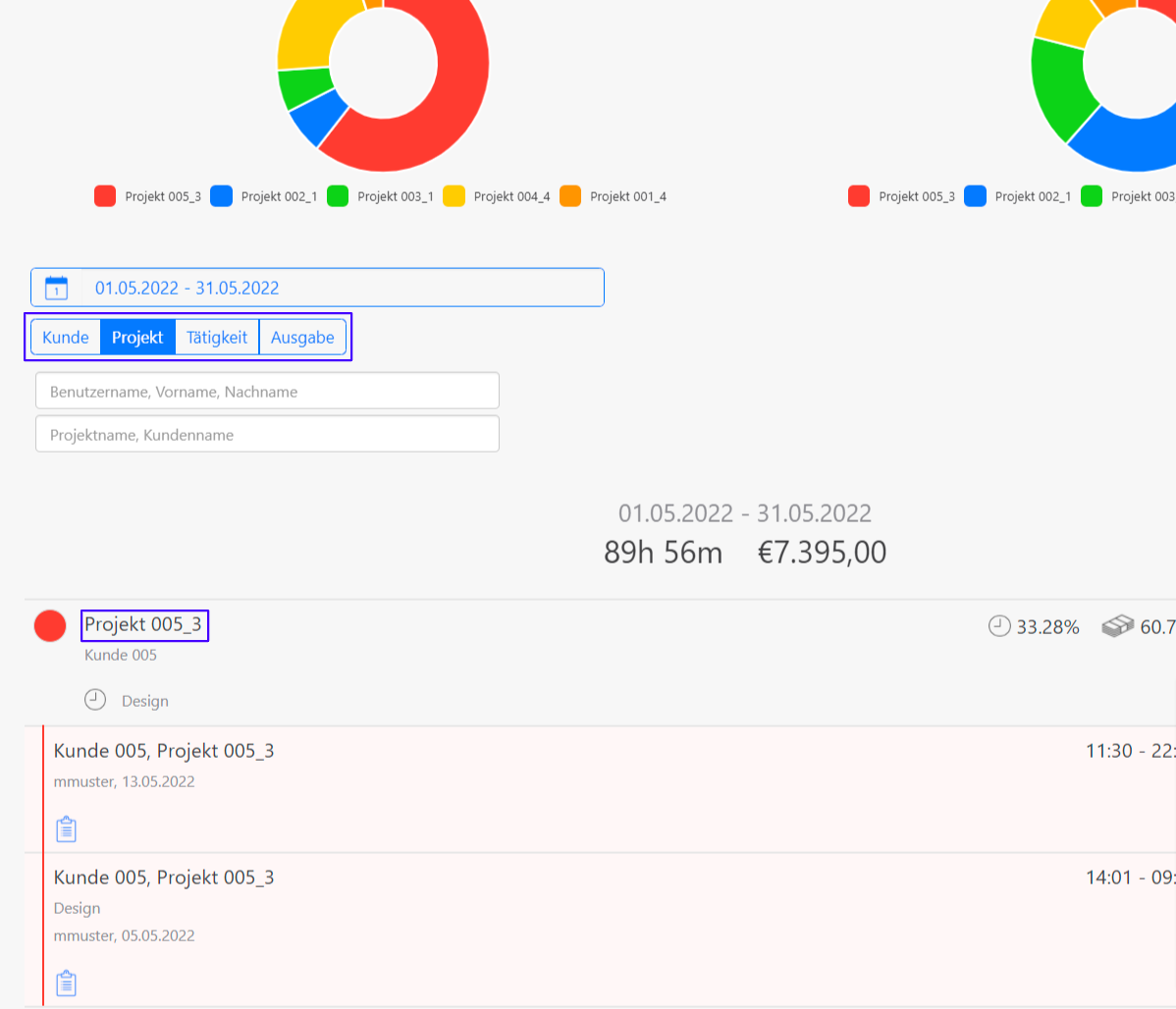Toggle yellow Projekt 004_4 legend swatch

pyautogui.click(x=454, y=196)
